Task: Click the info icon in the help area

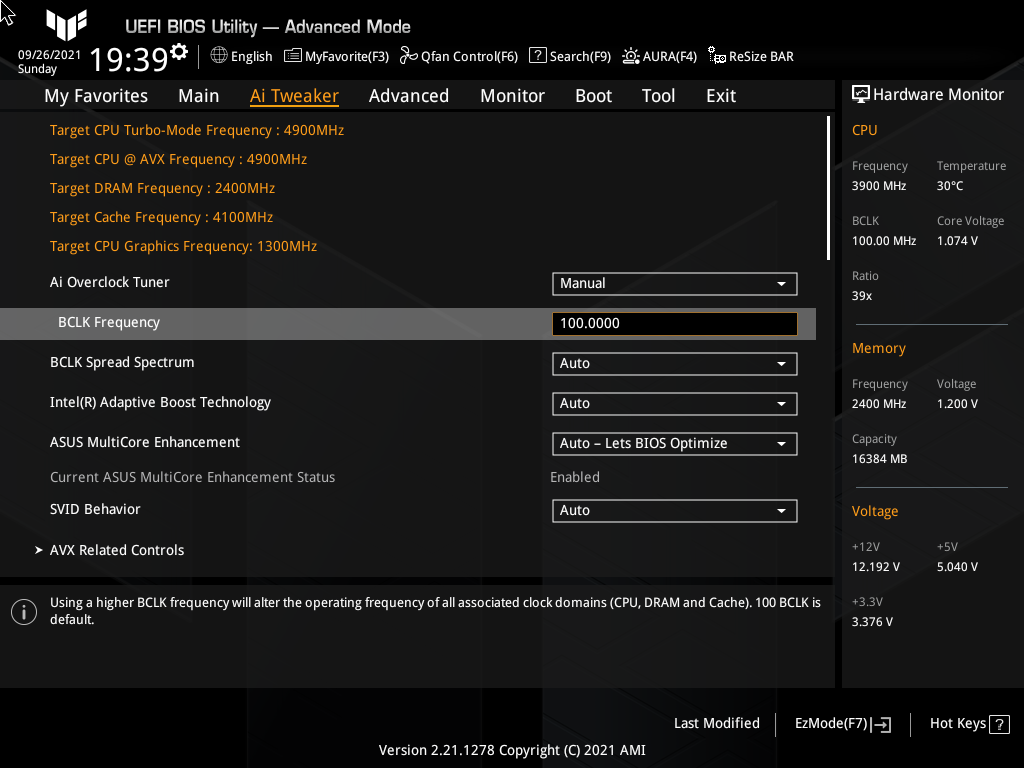Action: [x=23, y=611]
